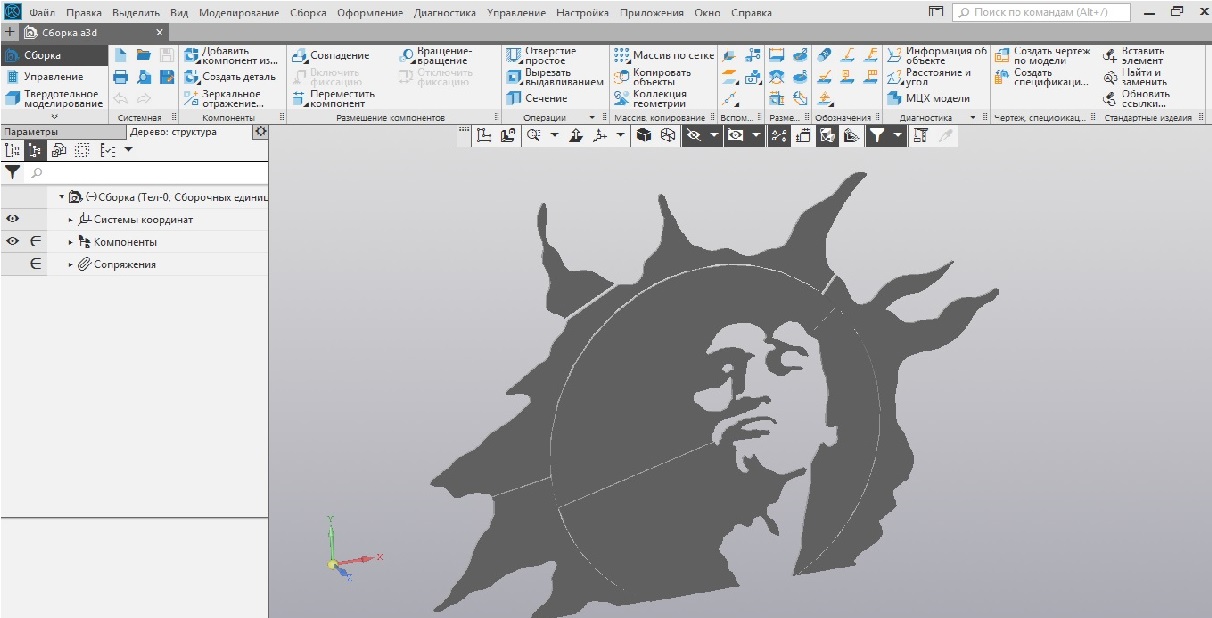Select the Сборка toolbar set

53,55
